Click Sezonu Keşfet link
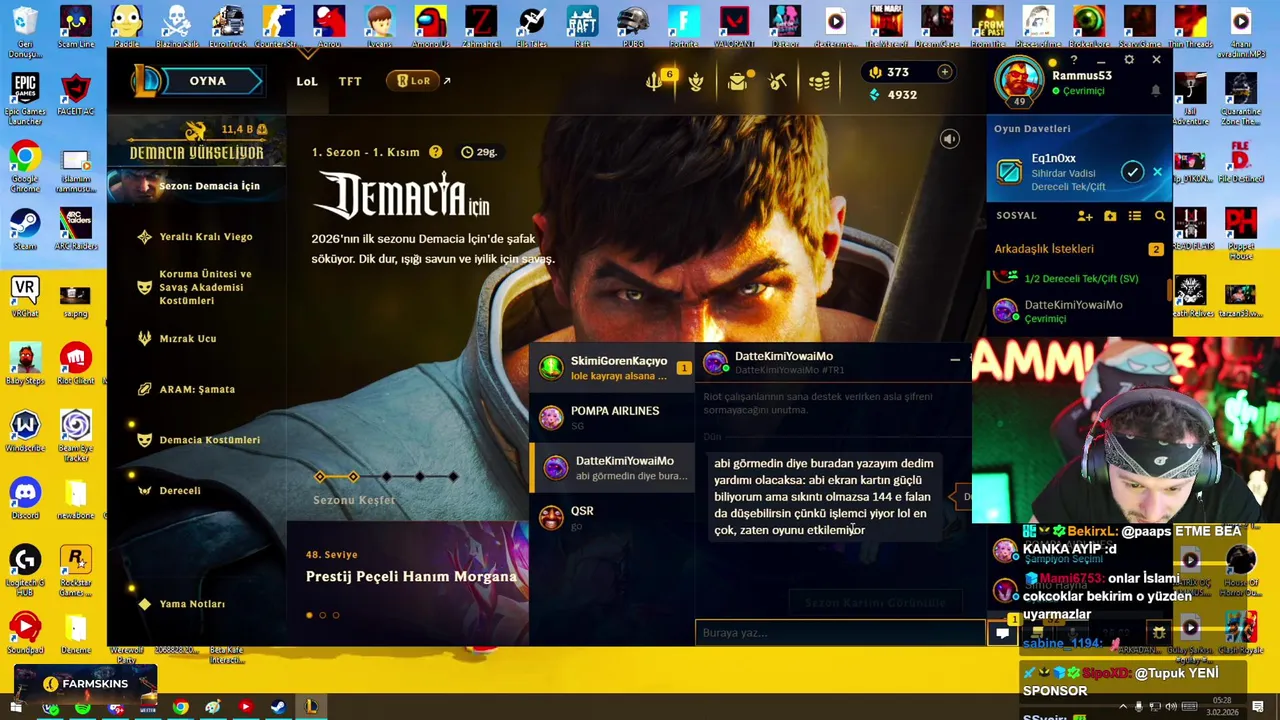1280x720 pixels. (354, 500)
